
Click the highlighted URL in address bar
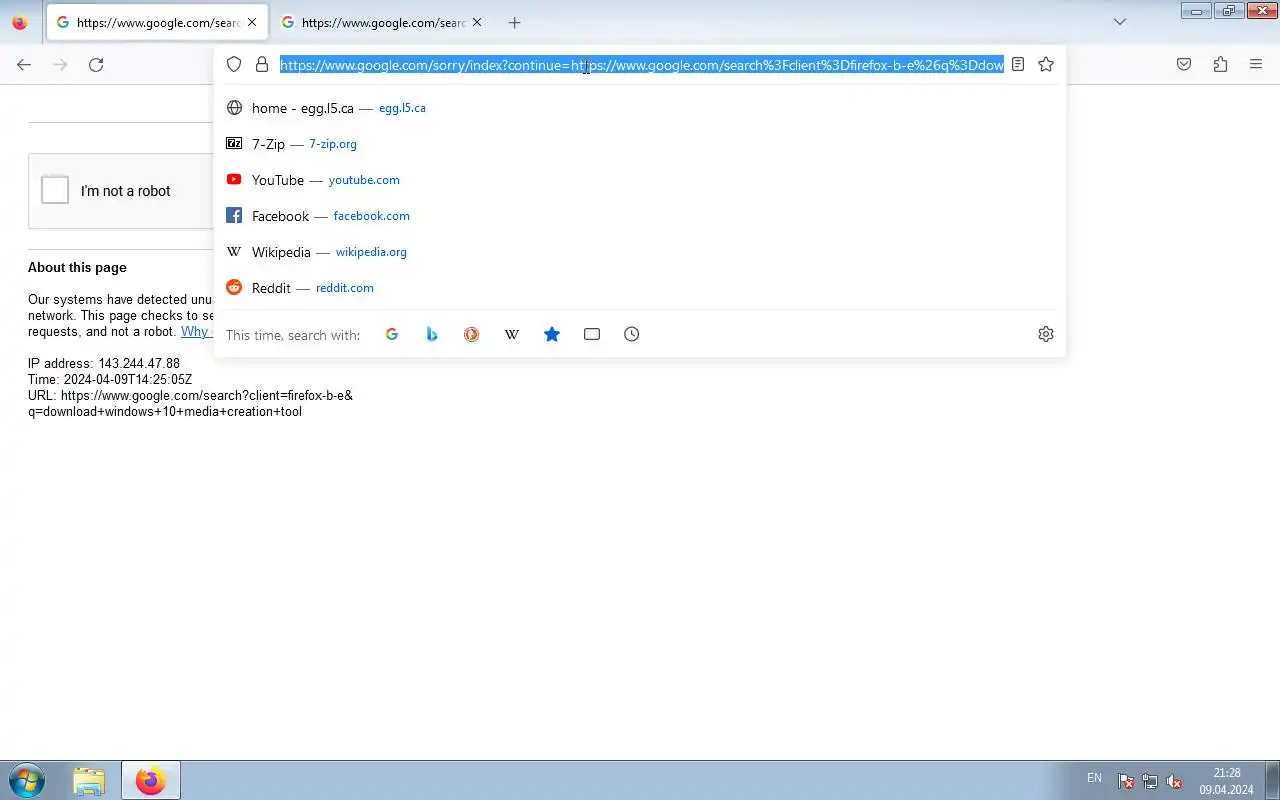pos(642,65)
